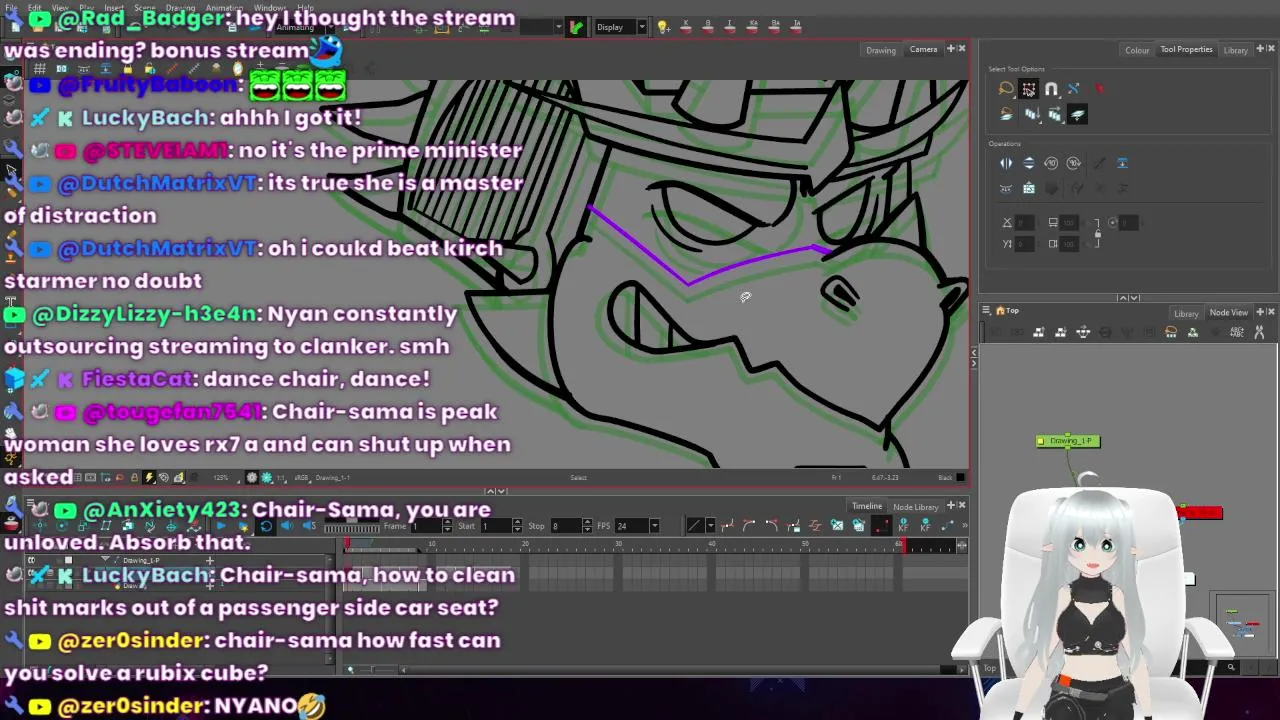Open the Windows menu
This screenshot has width=1280, height=720.
[x=270, y=8]
